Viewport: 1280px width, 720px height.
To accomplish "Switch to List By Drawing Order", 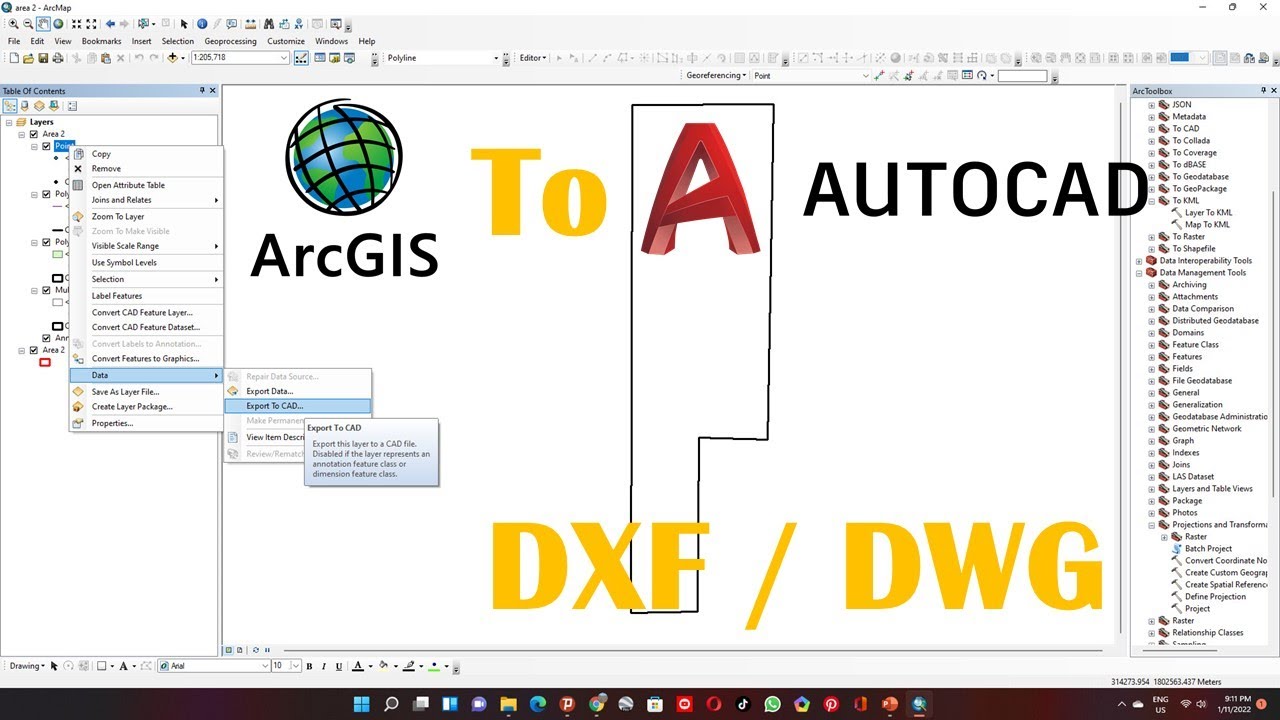I will [x=9, y=105].
